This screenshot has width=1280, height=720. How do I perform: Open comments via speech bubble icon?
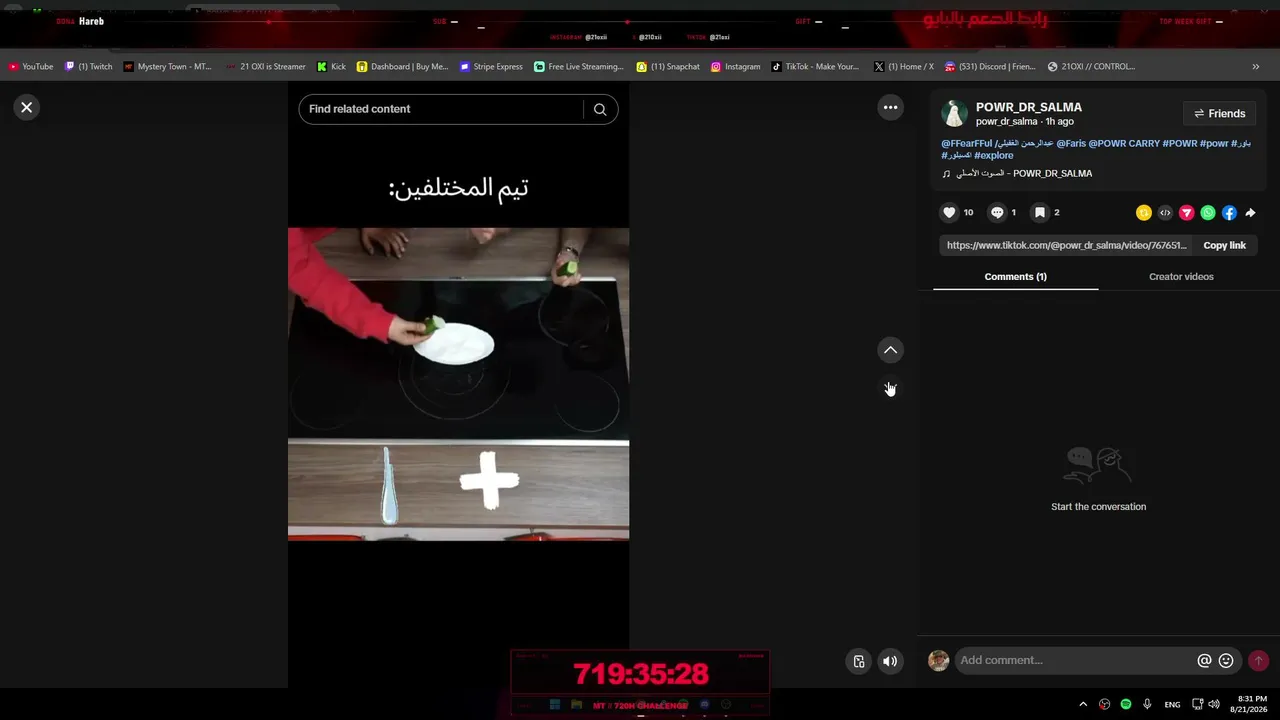(997, 212)
